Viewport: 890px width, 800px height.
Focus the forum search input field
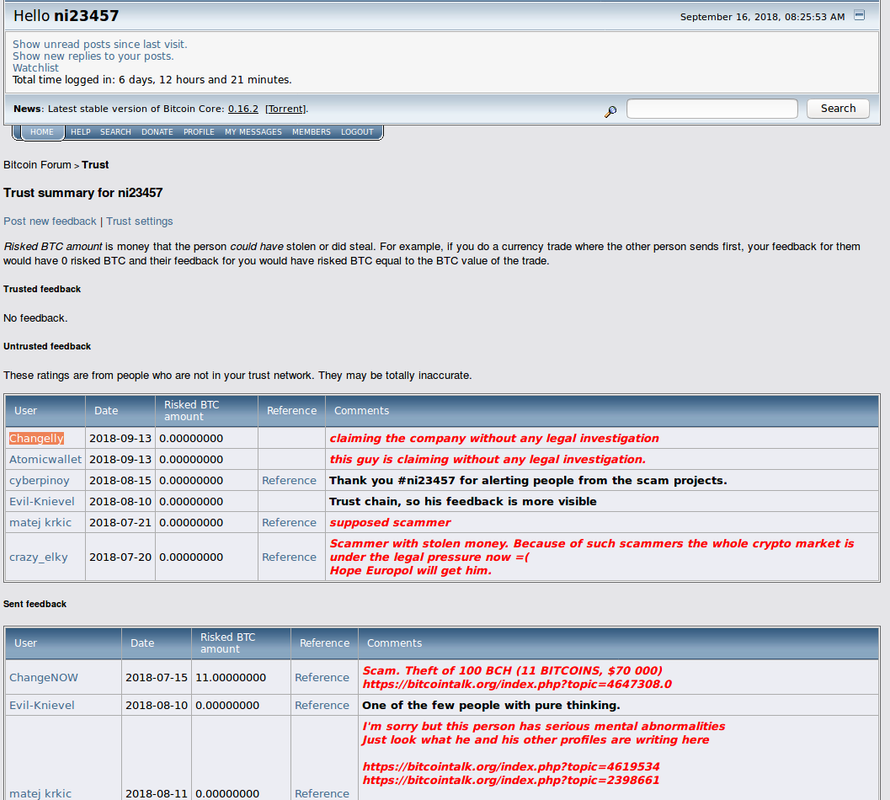coord(712,108)
